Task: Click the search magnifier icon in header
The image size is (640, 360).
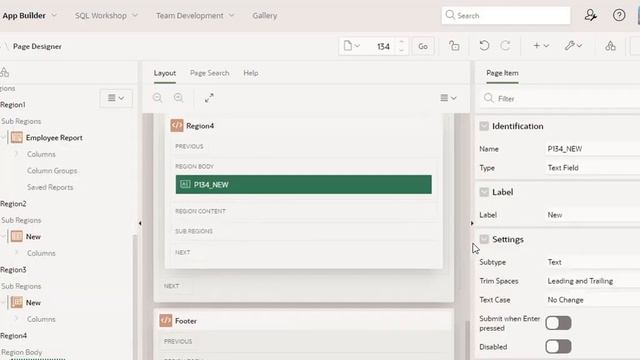Action: pos(450,15)
